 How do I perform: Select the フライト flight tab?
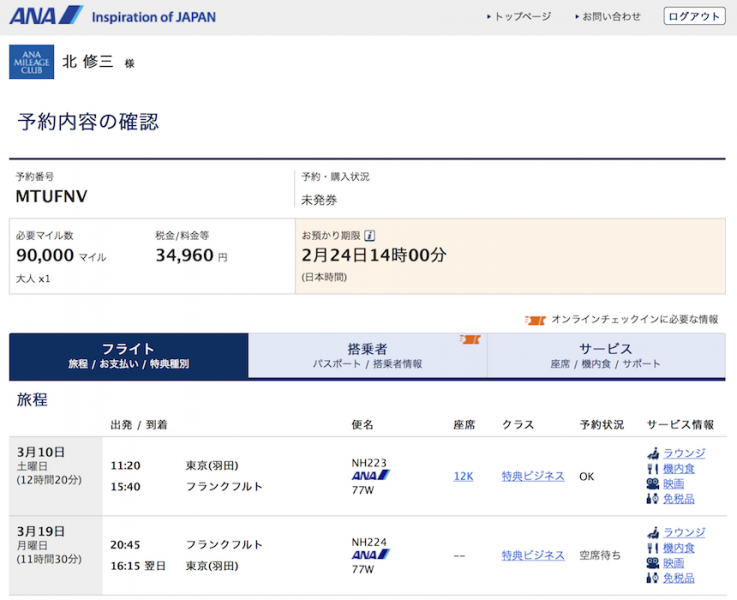coord(129,356)
